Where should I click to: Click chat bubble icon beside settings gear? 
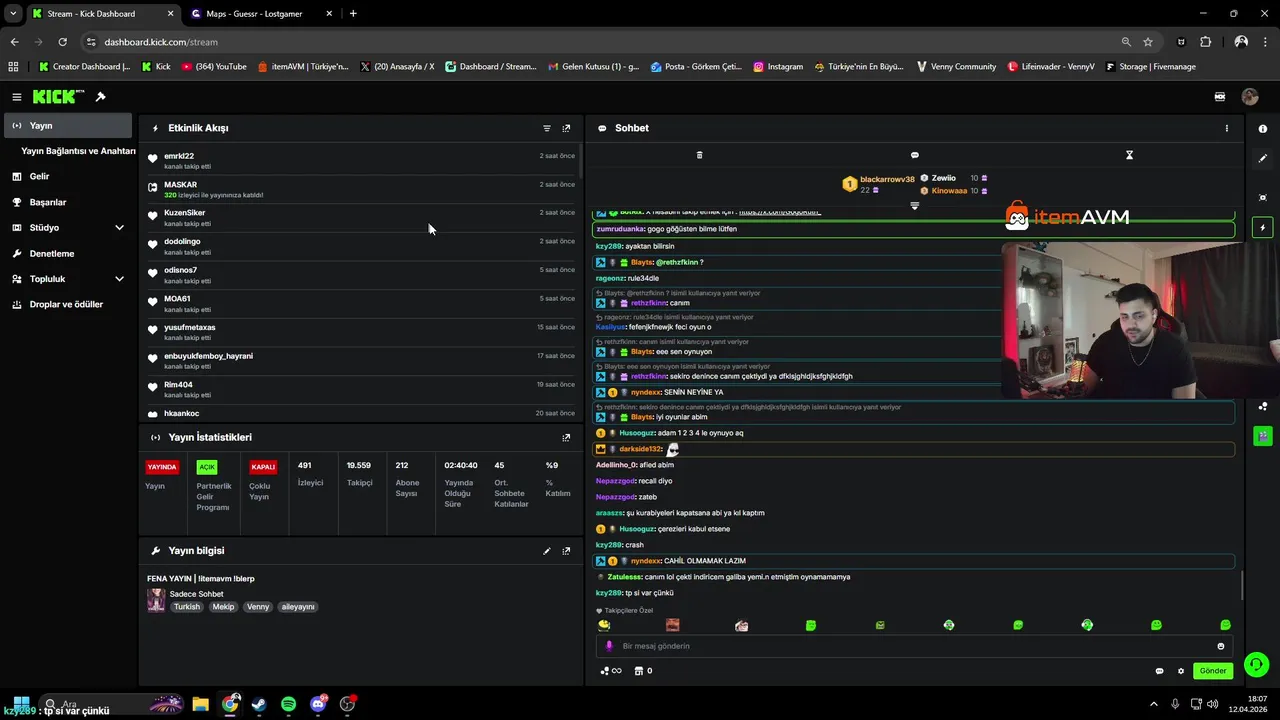1160,671
